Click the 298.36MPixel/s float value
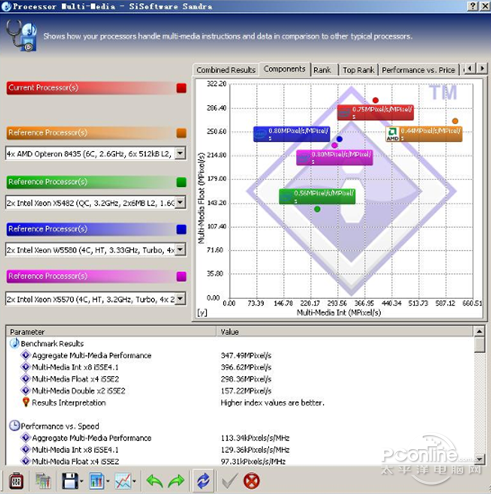Screen dimensions: 491x495 tap(246, 379)
